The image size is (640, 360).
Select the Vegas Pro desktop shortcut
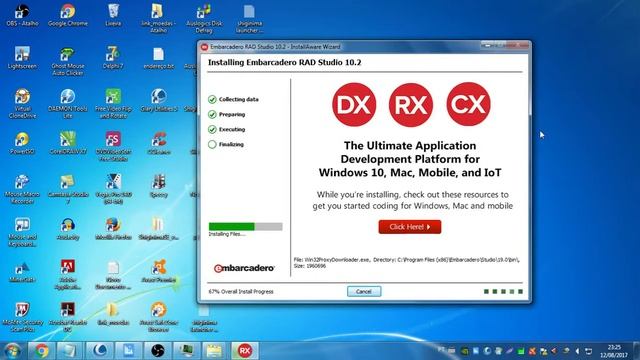[113, 189]
